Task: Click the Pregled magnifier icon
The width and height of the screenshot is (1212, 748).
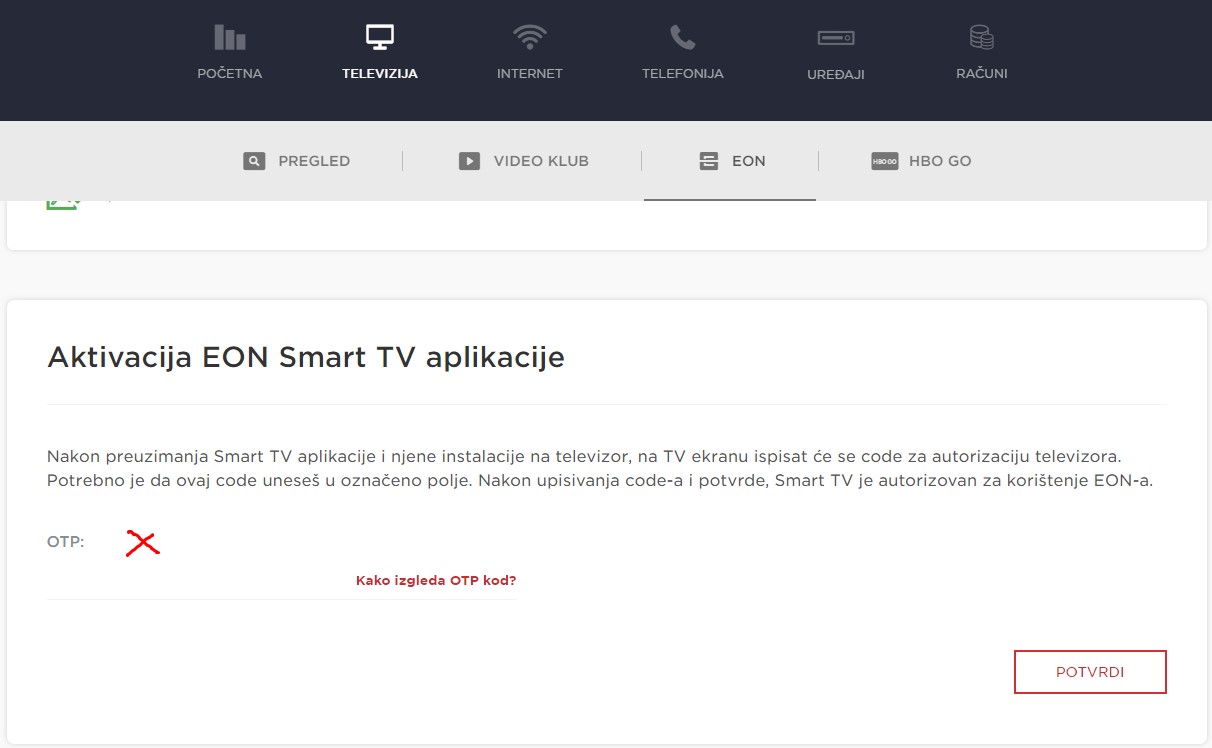Action: click(254, 161)
